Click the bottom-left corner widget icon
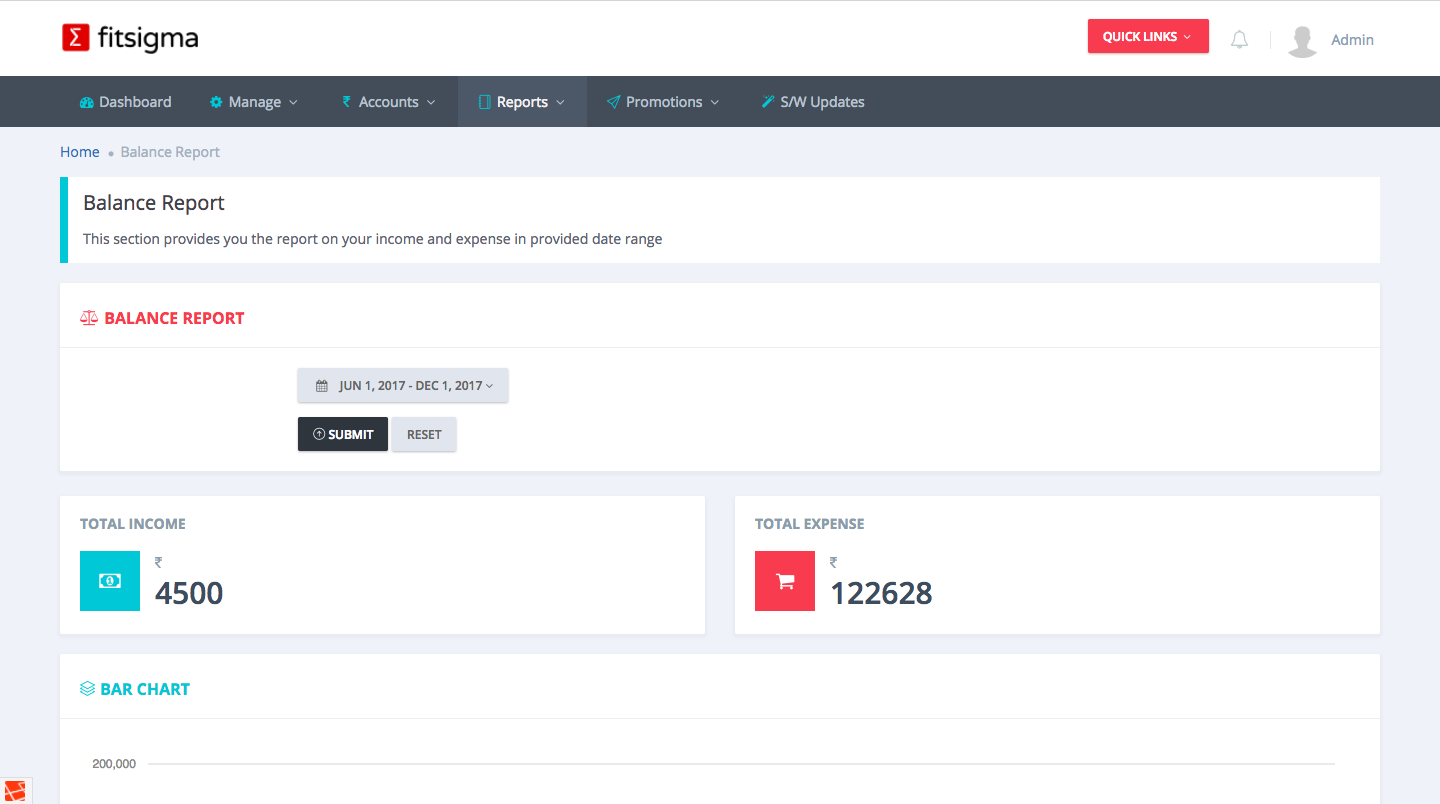The height and width of the screenshot is (804, 1440). coord(15,791)
